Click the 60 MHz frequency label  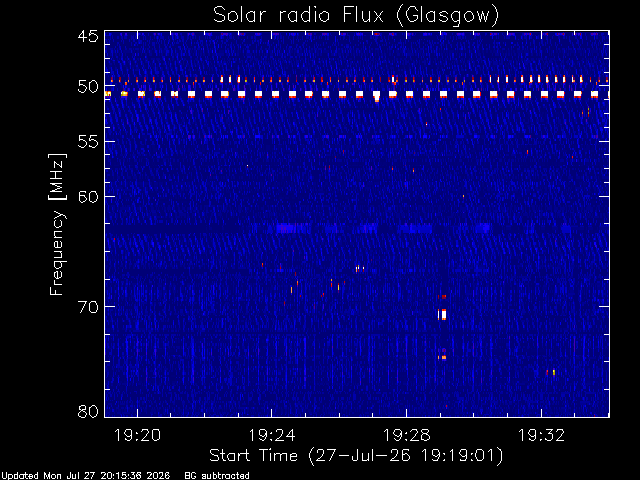tap(88, 197)
